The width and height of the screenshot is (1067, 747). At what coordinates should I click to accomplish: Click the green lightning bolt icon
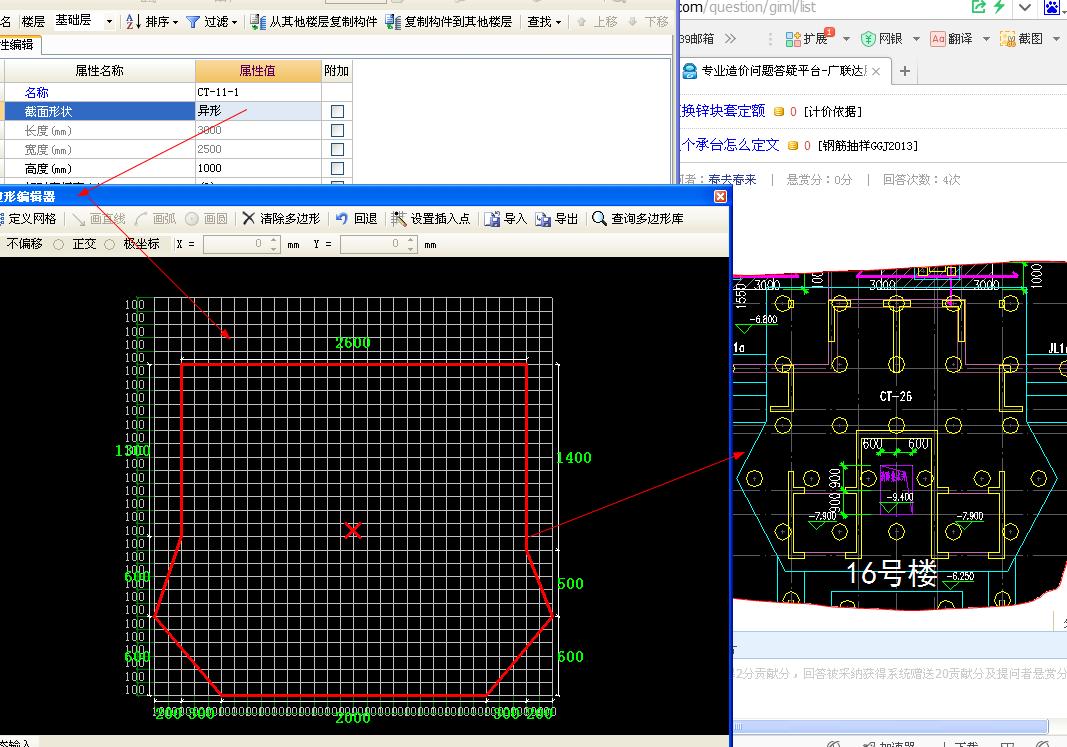coord(999,7)
